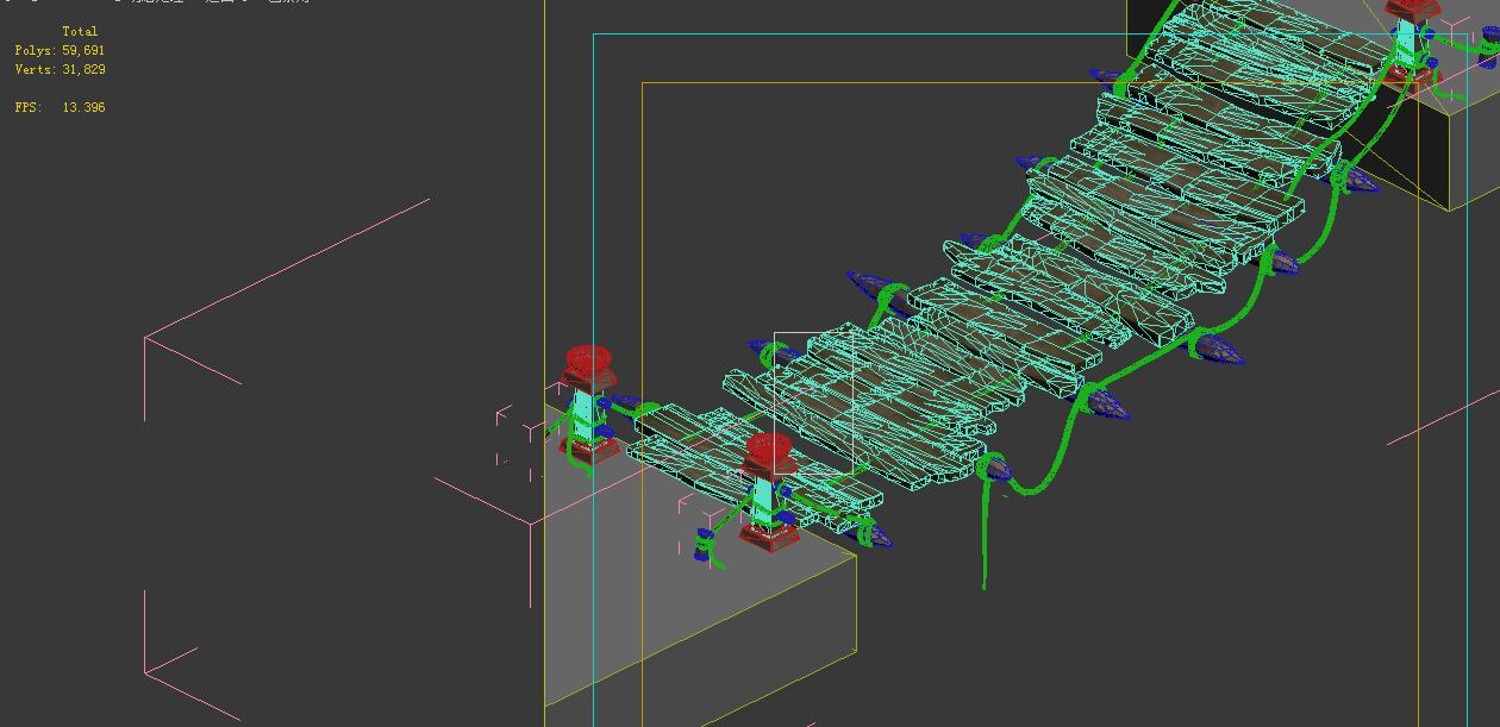Click the Total statistics header

(x=80, y=31)
